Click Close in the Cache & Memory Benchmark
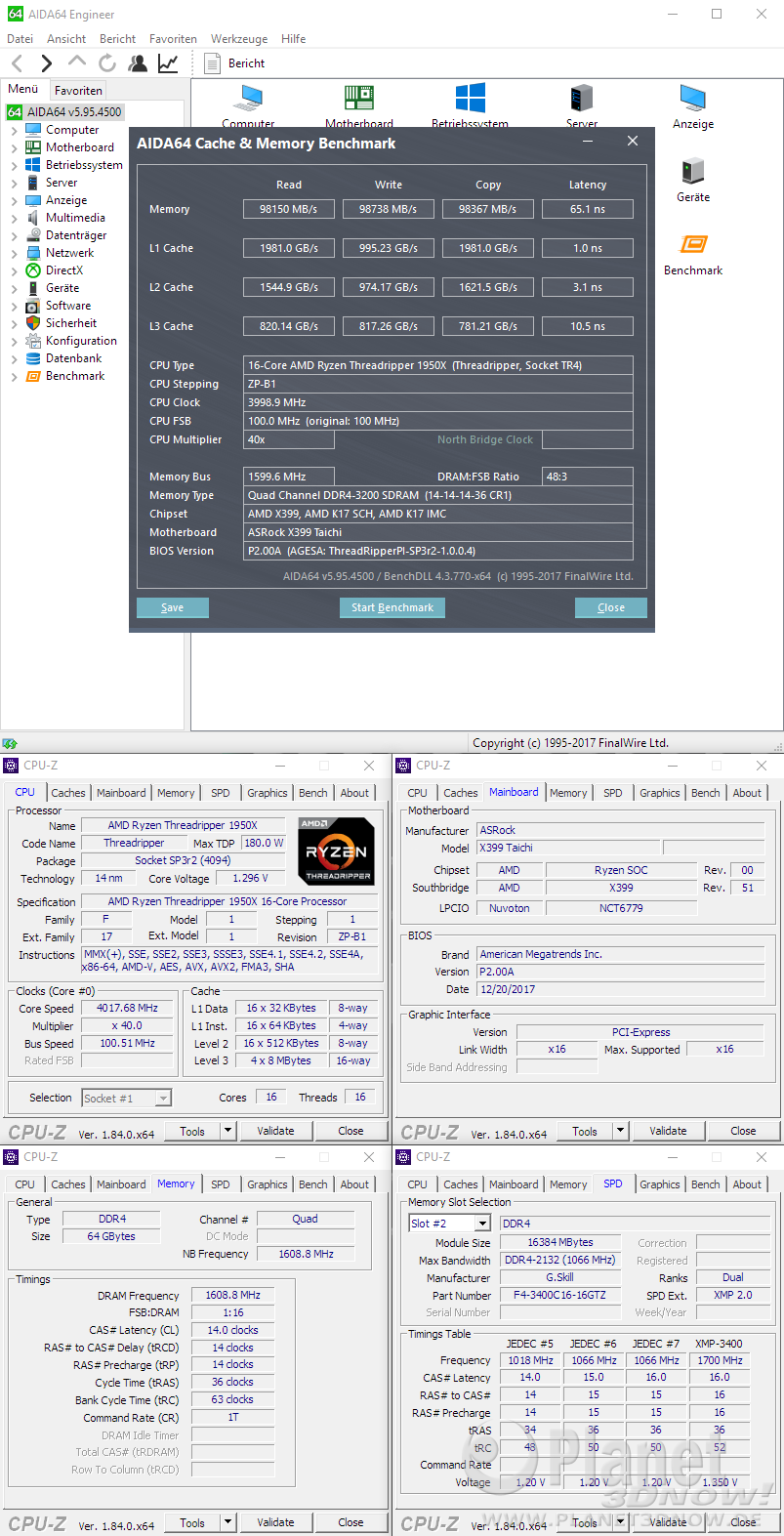784x1536 pixels. tap(611, 607)
